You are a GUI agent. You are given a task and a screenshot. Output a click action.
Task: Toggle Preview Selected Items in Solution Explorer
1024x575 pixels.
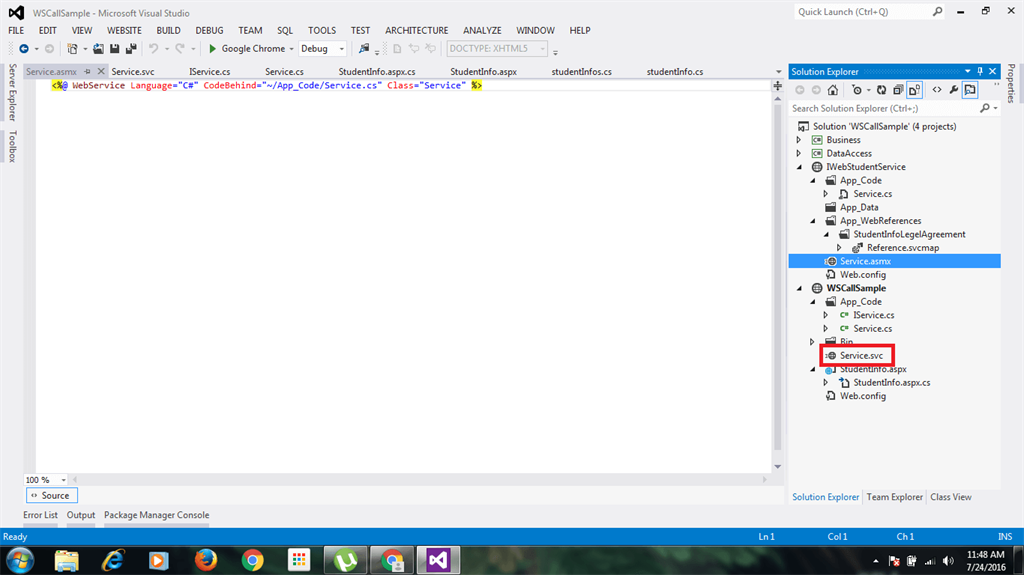pos(970,90)
